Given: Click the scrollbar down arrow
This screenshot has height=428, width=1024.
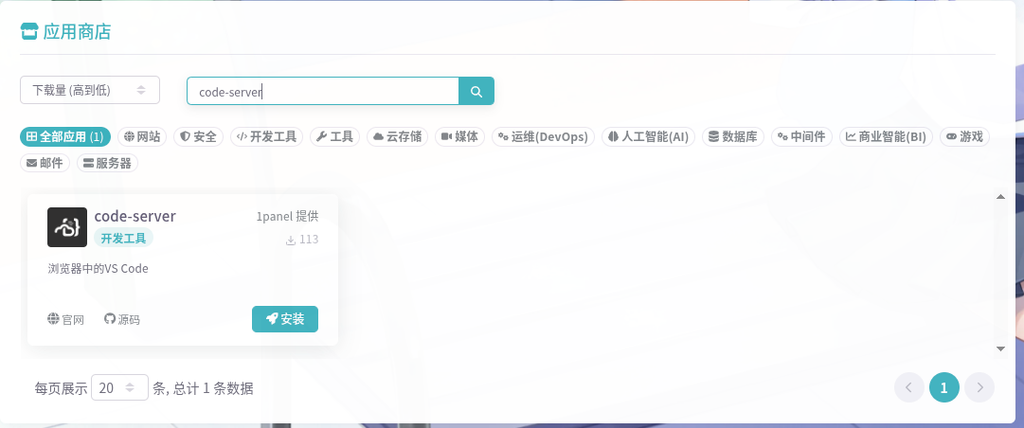Looking at the screenshot, I should 1000,349.
